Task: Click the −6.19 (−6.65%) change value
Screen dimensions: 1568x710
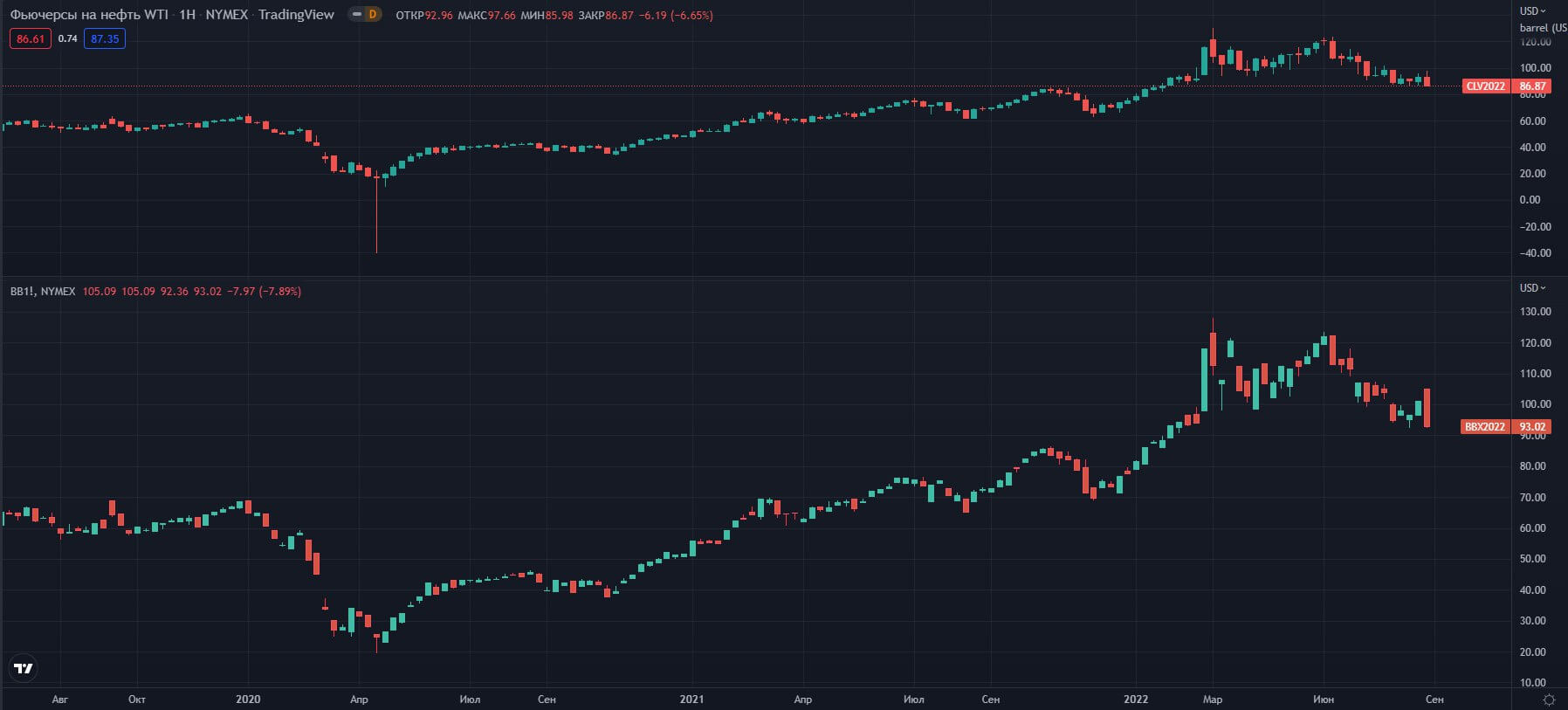Action: tap(676, 16)
